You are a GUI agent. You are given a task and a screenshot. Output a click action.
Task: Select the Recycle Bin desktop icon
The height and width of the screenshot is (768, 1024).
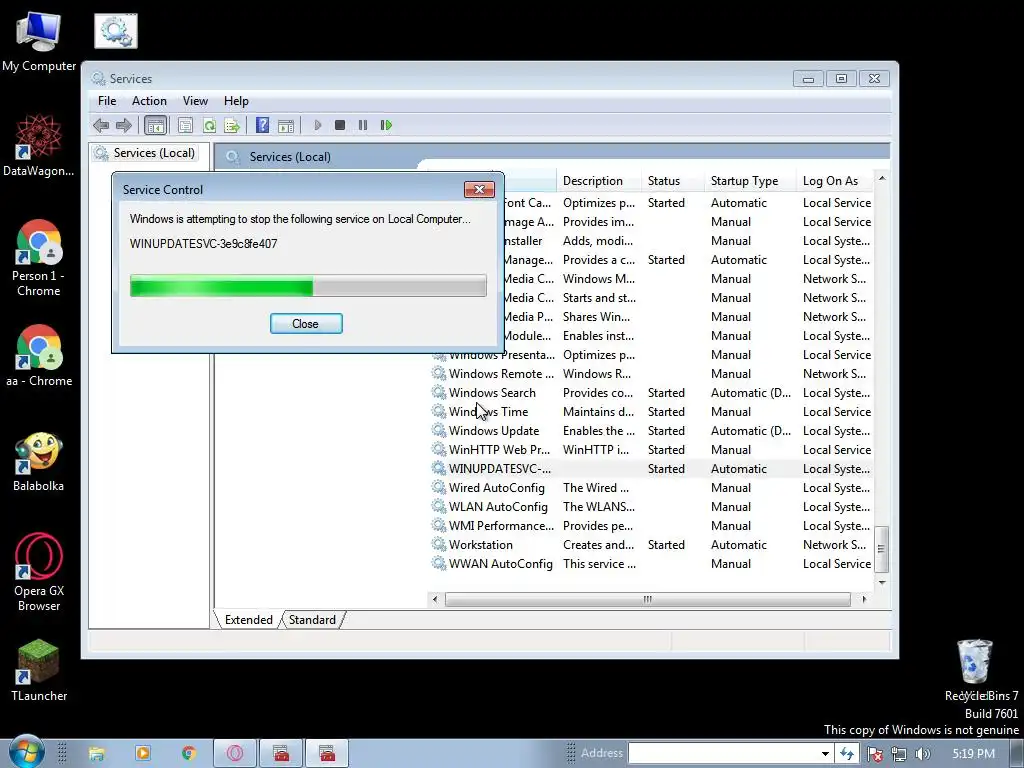tap(974, 669)
